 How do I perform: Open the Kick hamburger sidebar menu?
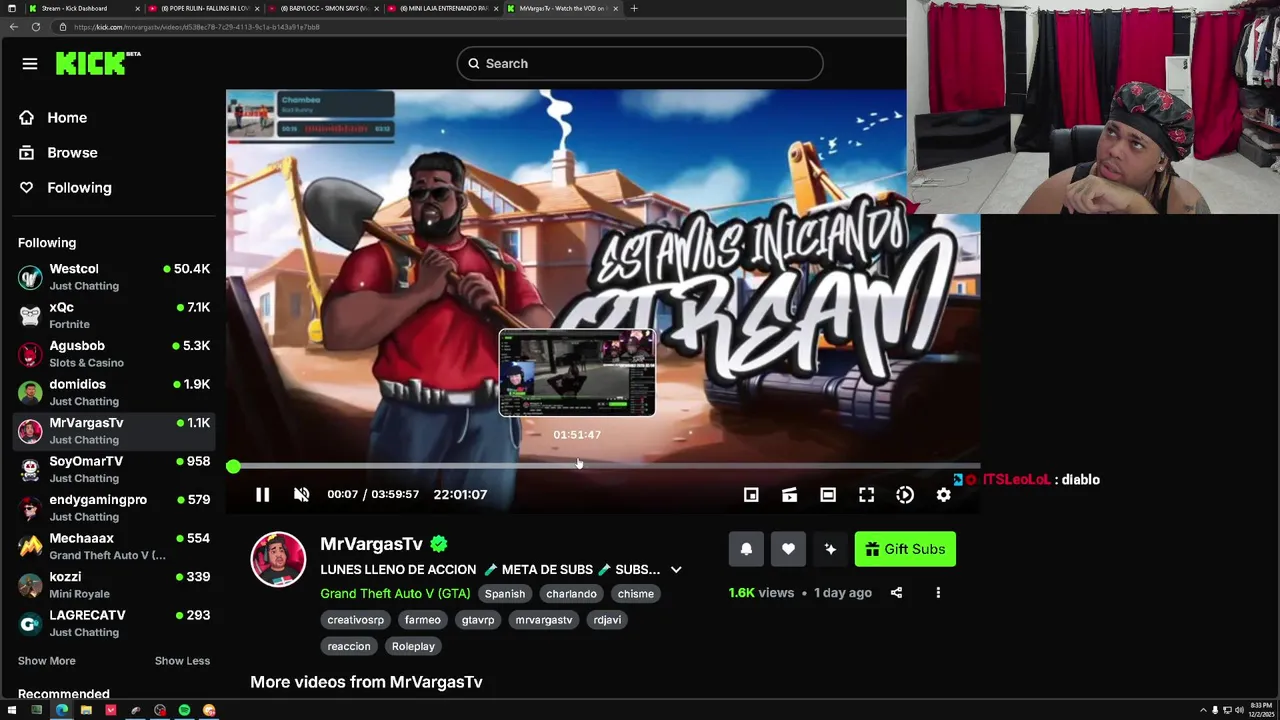tap(30, 64)
